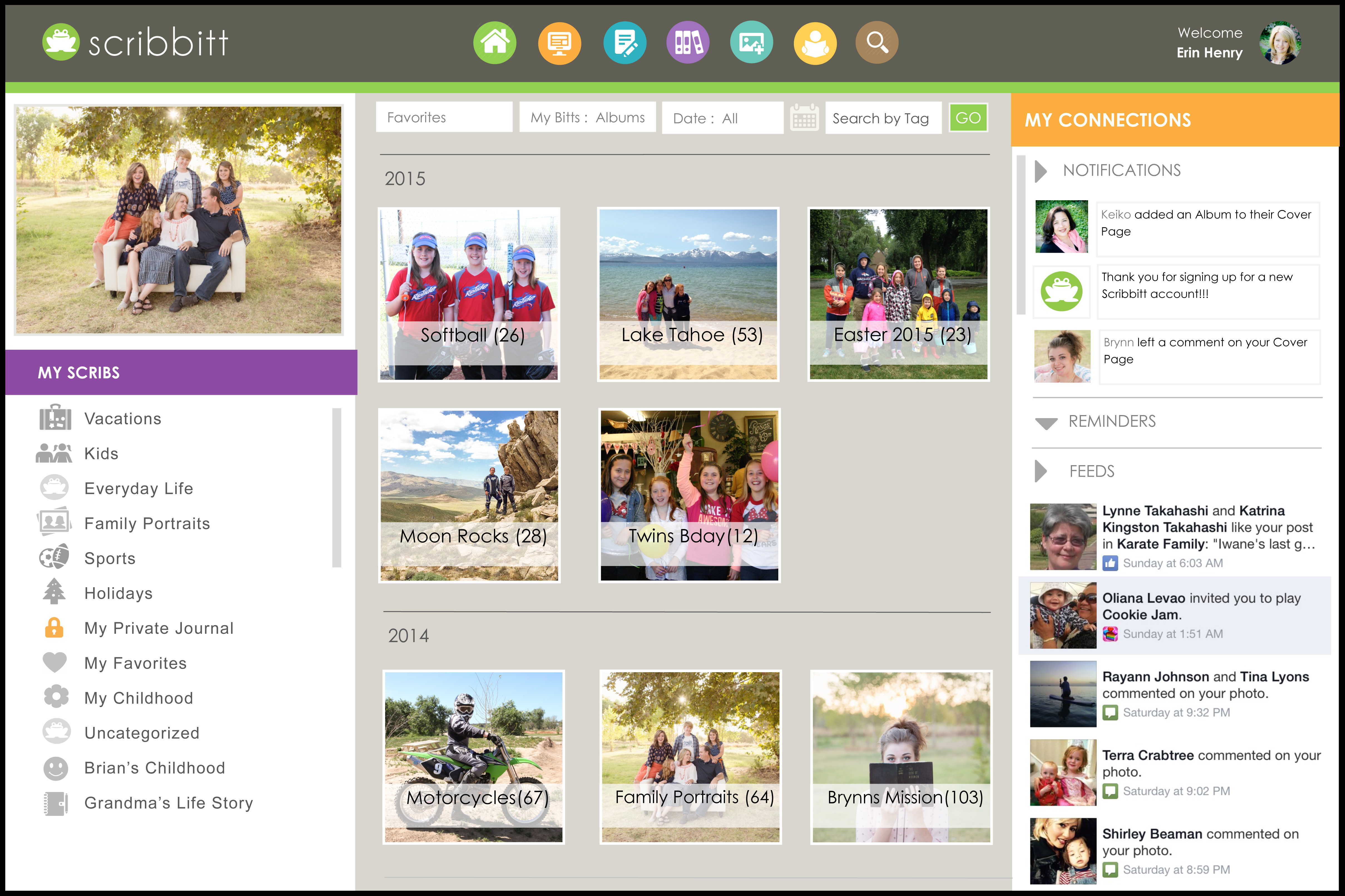
Task: Collapse the Reminders section arrow
Action: (1046, 423)
